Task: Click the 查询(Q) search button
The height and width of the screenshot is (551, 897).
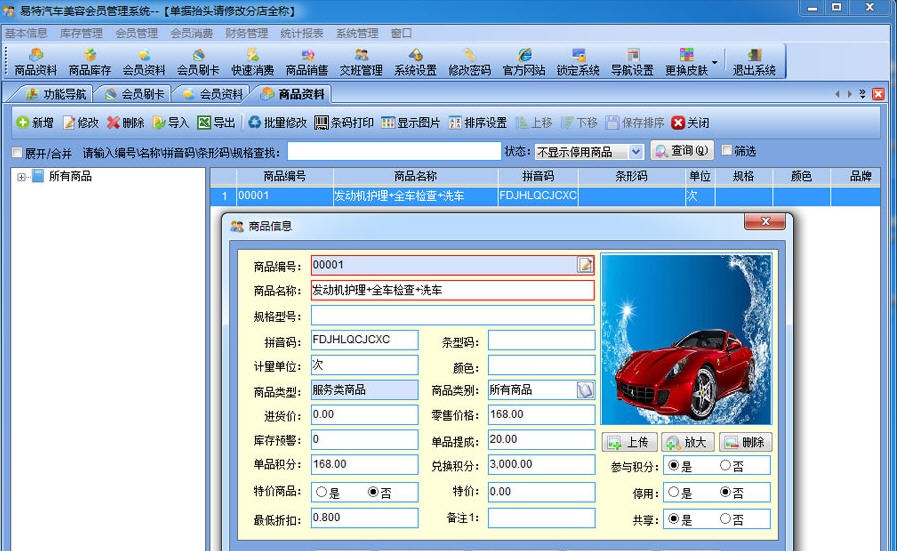Action: [x=682, y=150]
